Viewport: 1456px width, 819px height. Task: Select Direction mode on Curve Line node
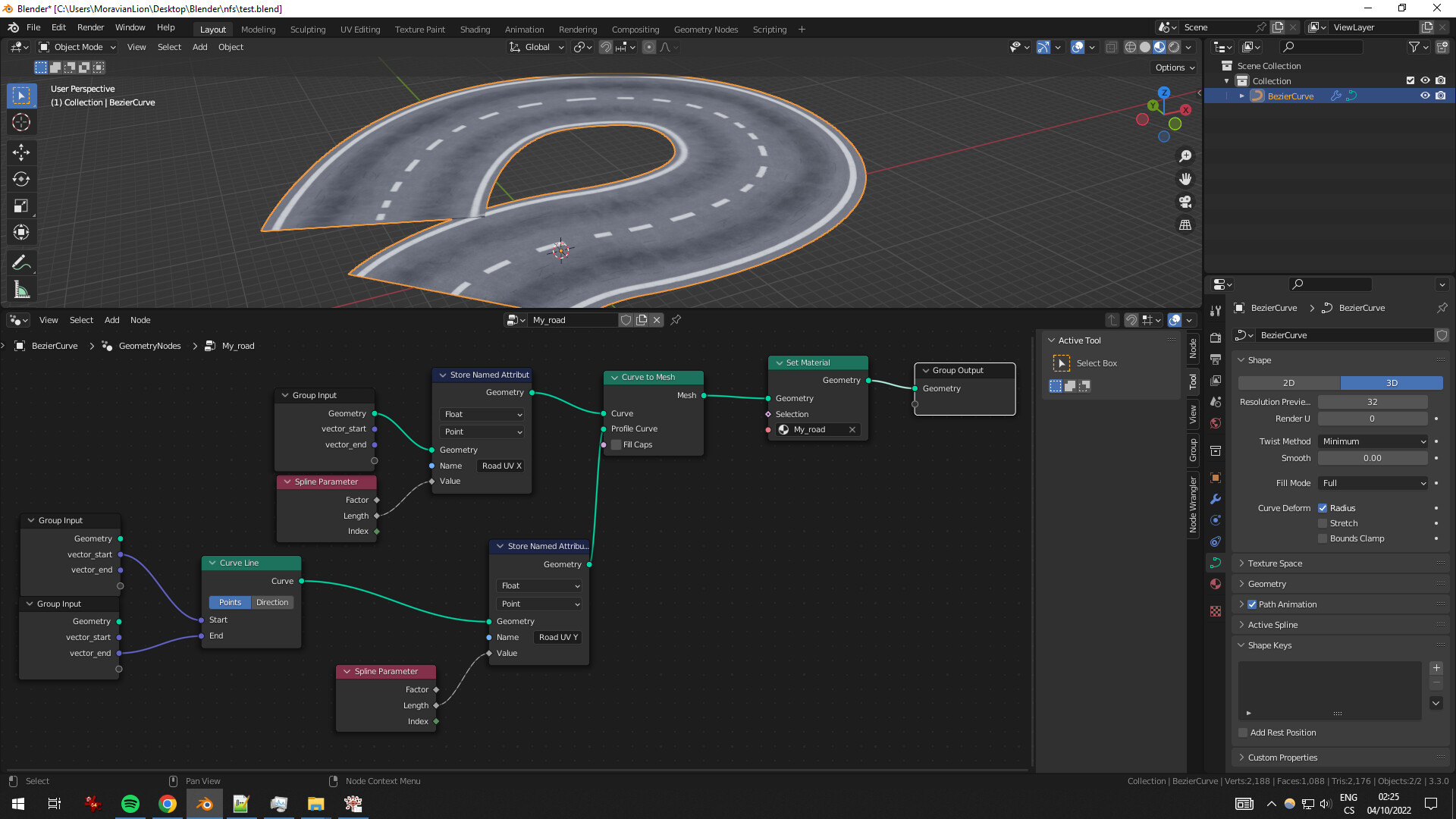point(272,603)
